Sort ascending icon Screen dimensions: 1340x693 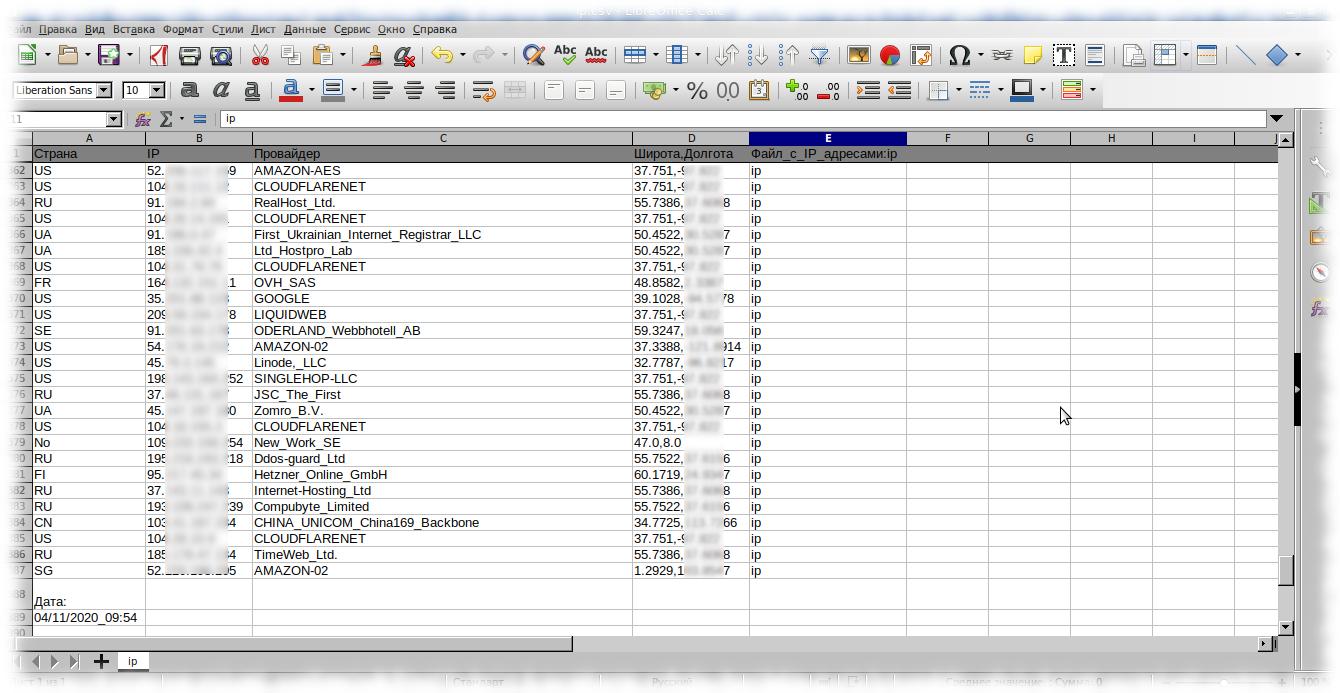(x=758, y=55)
